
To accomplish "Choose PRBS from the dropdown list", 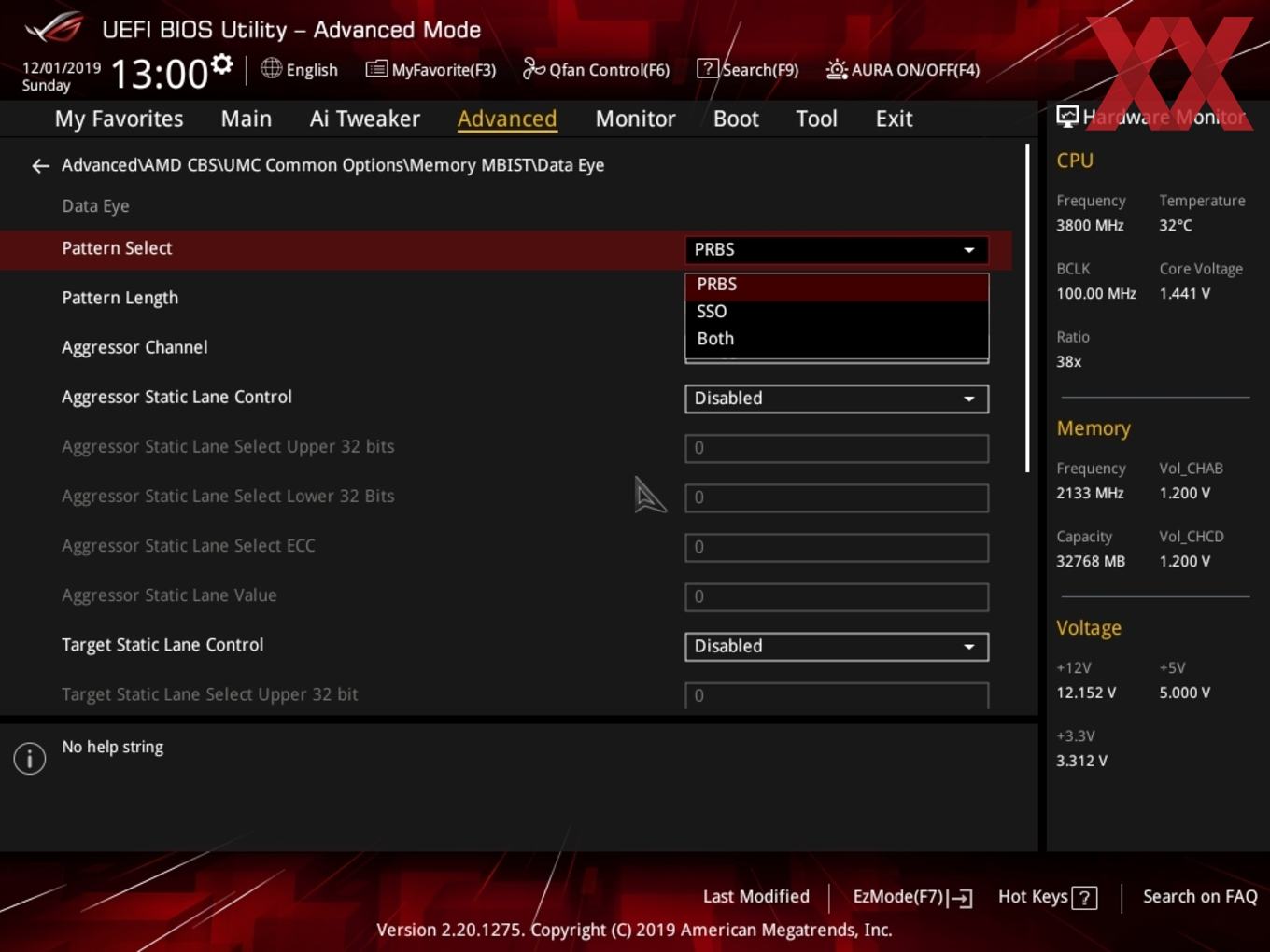I will pos(837,285).
